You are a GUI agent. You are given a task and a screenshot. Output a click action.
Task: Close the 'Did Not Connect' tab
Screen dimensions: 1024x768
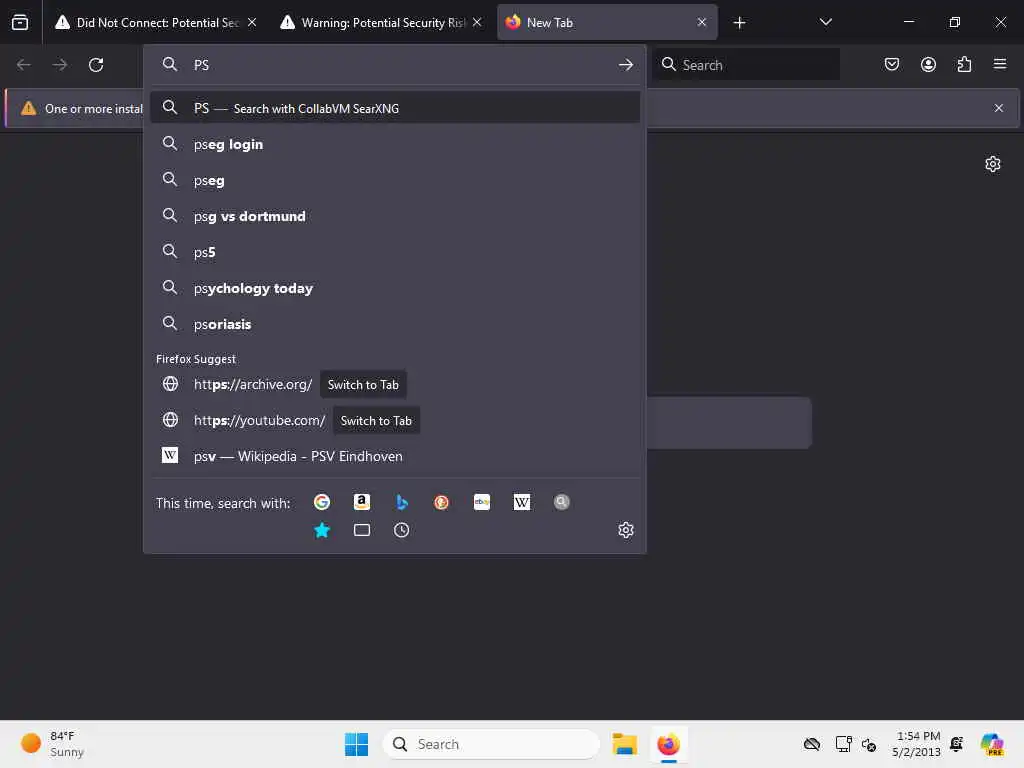(x=252, y=22)
